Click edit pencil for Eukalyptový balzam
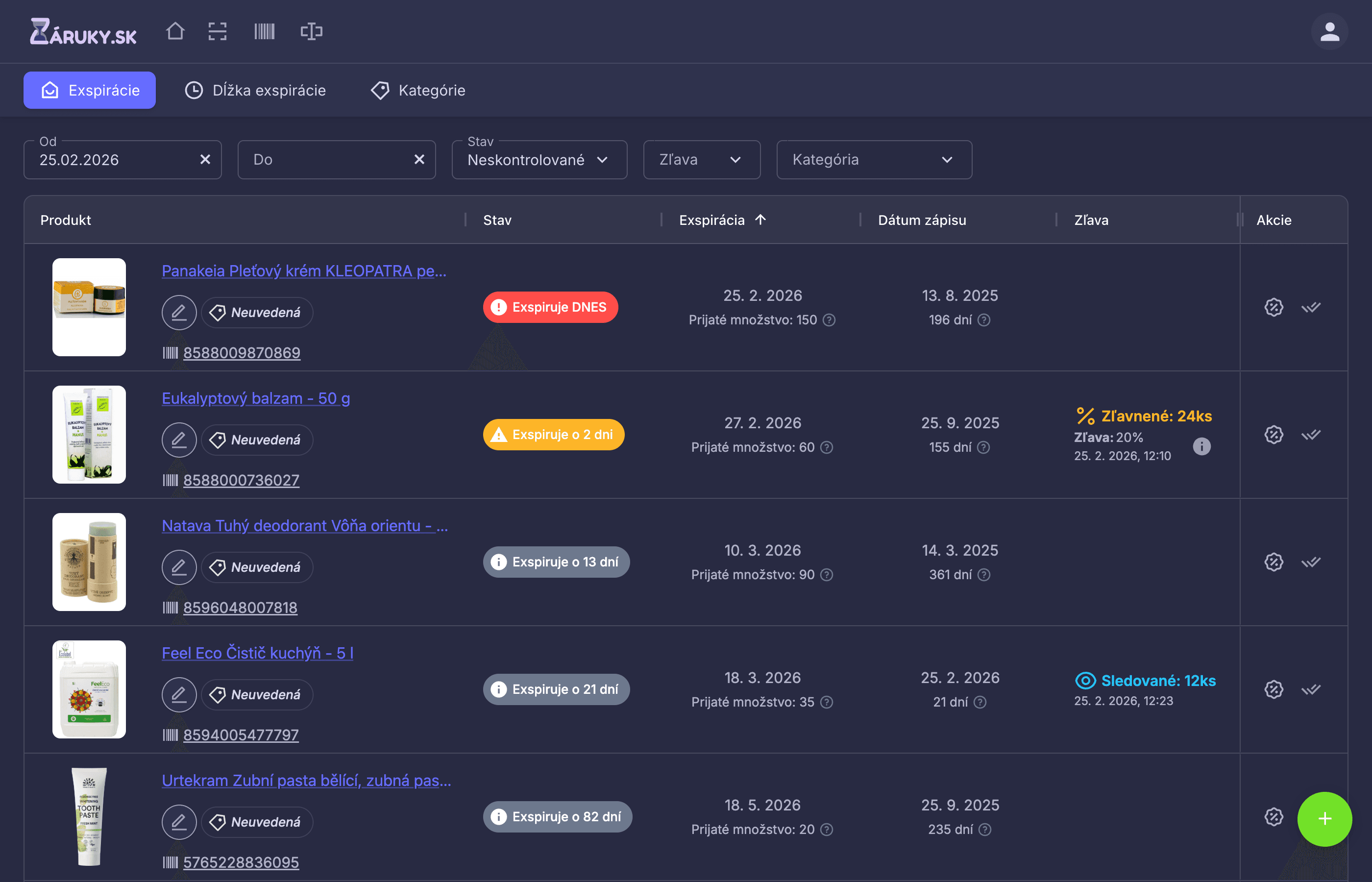 pos(179,440)
